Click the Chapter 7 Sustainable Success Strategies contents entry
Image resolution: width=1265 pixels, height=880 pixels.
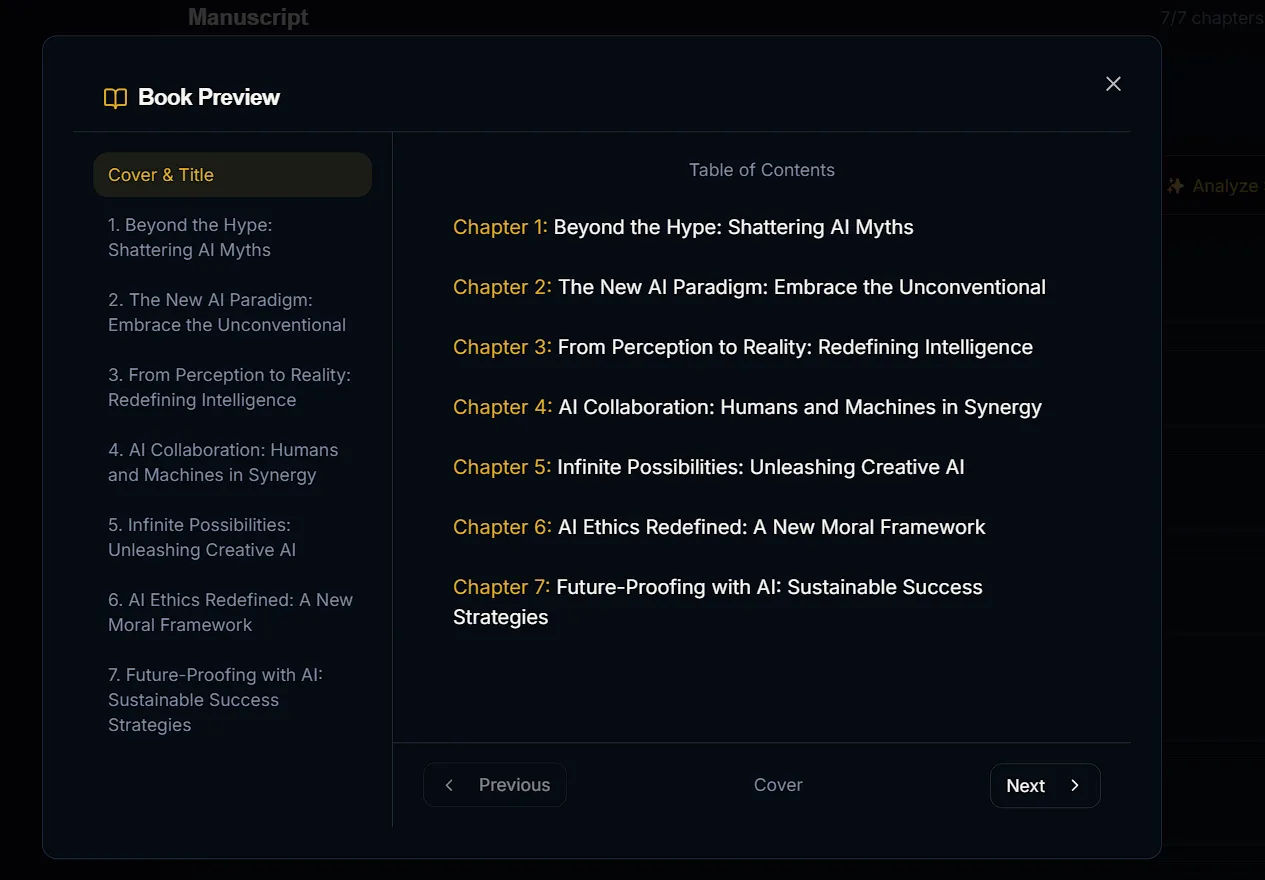(718, 602)
